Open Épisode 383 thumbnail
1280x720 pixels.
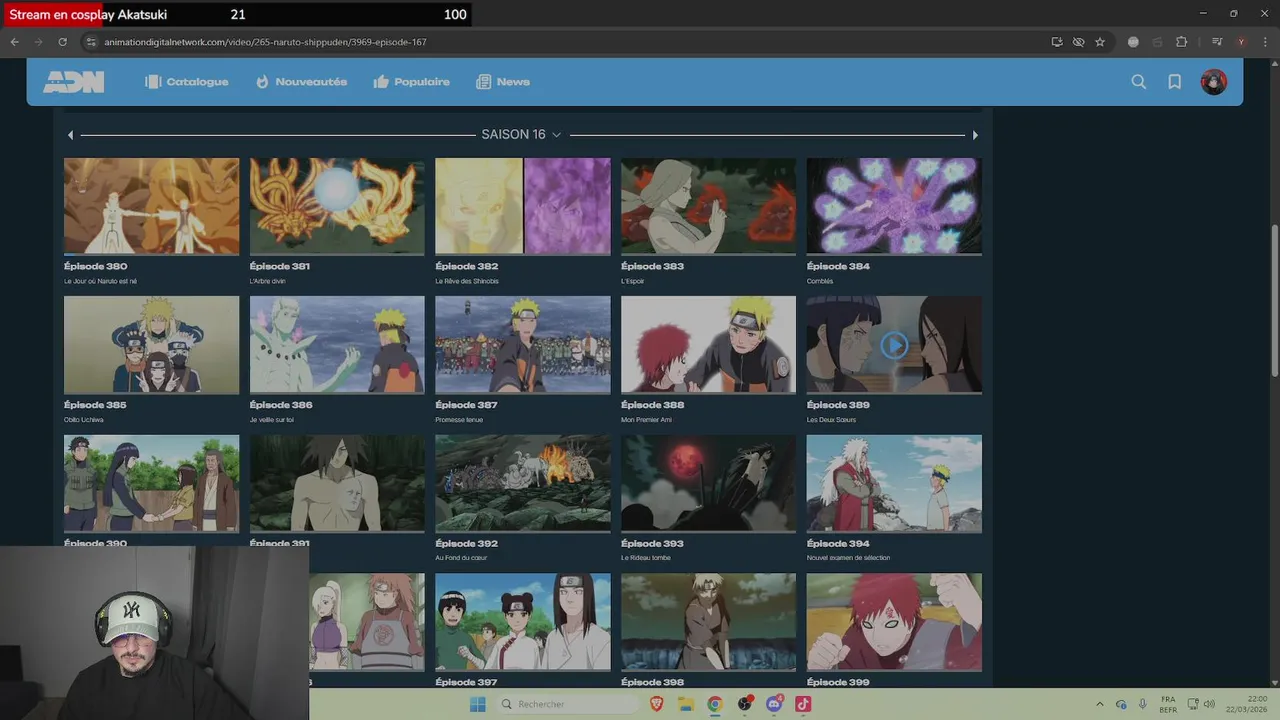708,206
